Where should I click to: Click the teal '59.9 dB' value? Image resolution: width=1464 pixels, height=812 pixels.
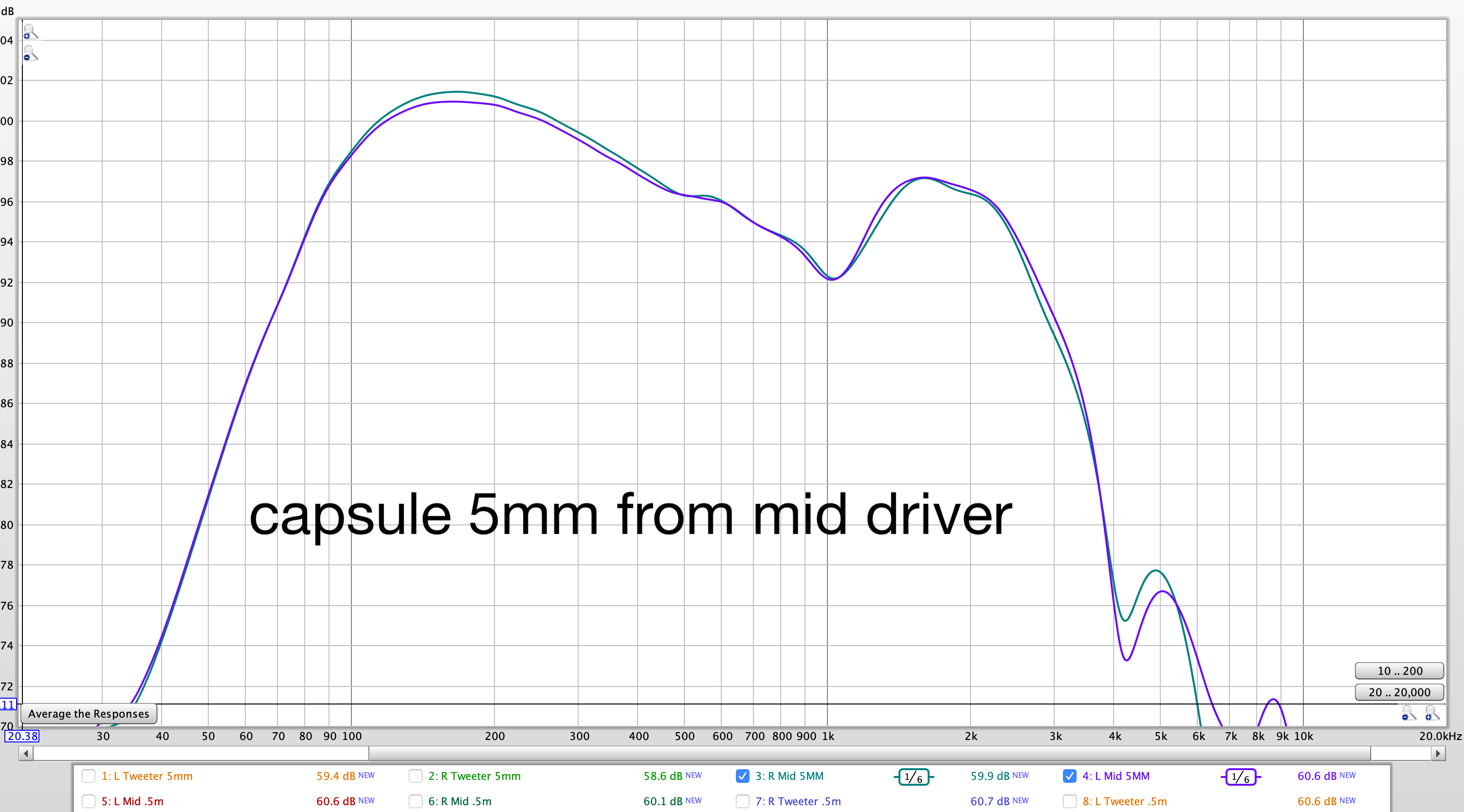tap(990, 776)
